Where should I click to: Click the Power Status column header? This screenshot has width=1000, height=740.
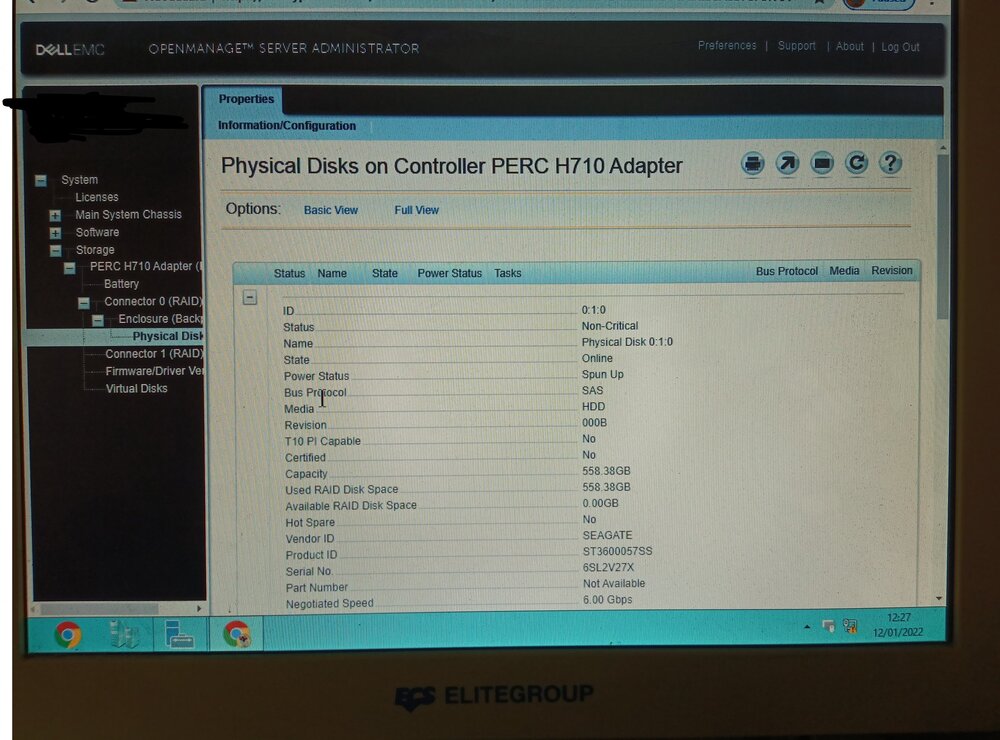pos(450,273)
